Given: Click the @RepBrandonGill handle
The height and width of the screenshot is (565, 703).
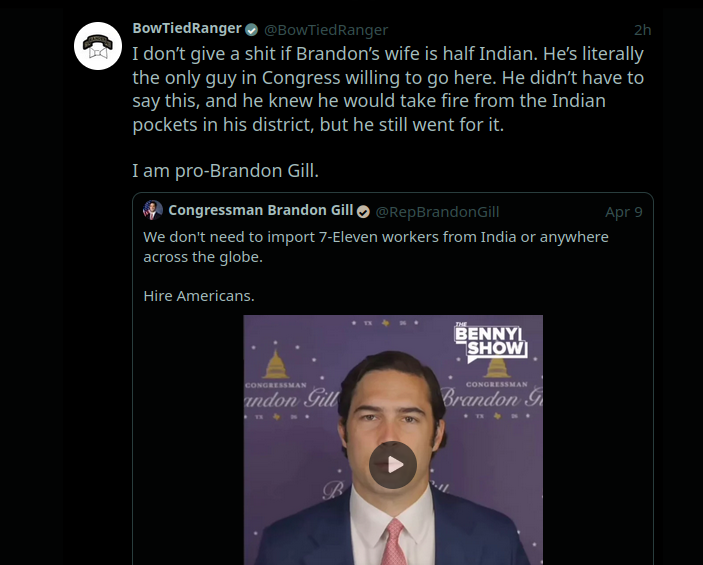Looking at the screenshot, I should [437, 211].
